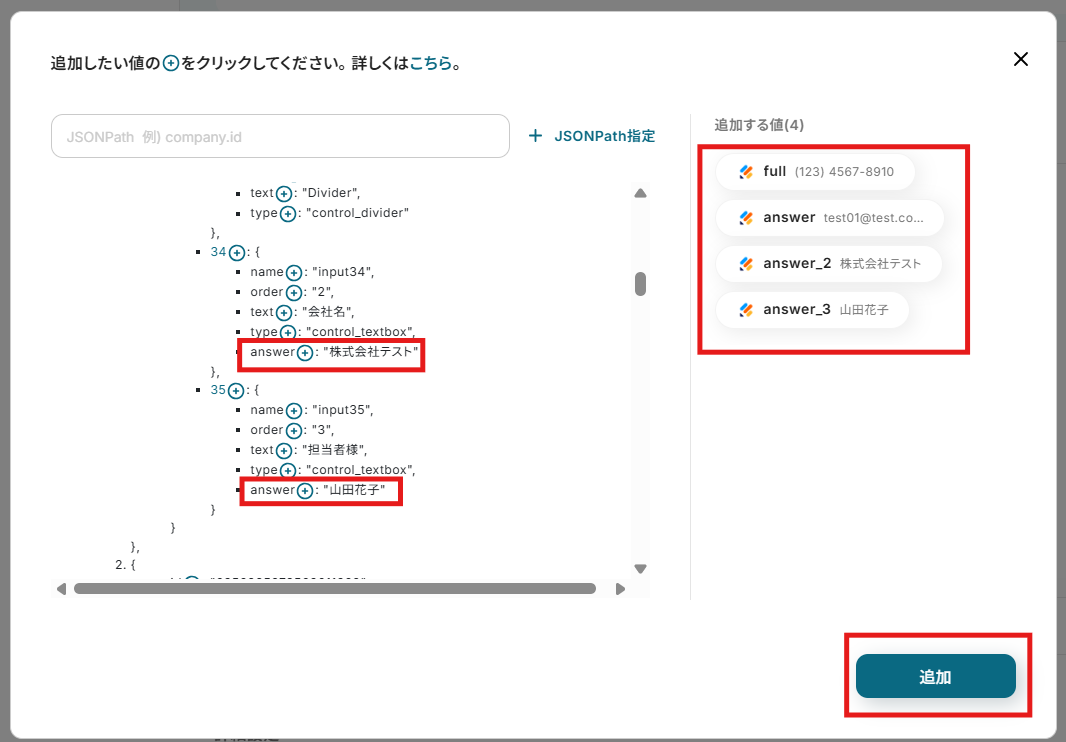Select the "answer_2 株式会社テスト" chip
The height and width of the screenshot is (742, 1066).
click(x=829, y=264)
